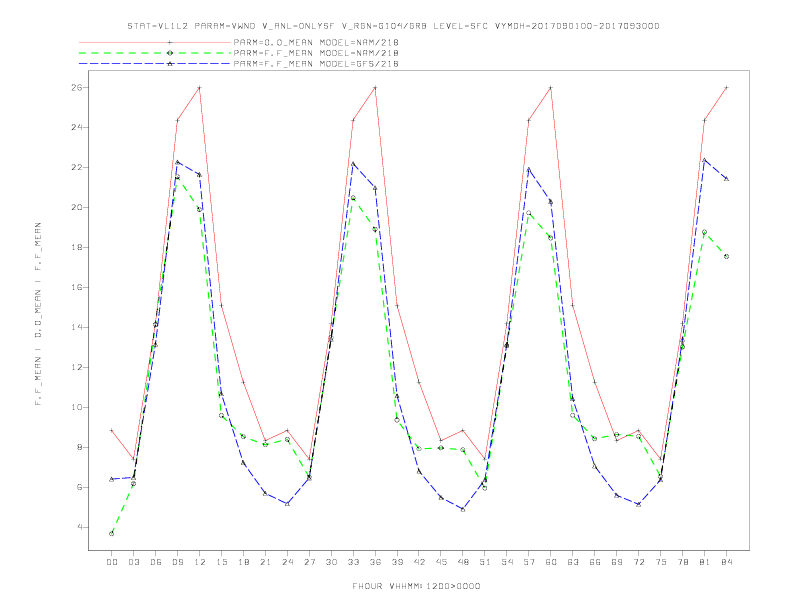The height and width of the screenshot is (612, 792).
Task: Click x-axis tick label 81
Action: pyautogui.click(x=704, y=562)
